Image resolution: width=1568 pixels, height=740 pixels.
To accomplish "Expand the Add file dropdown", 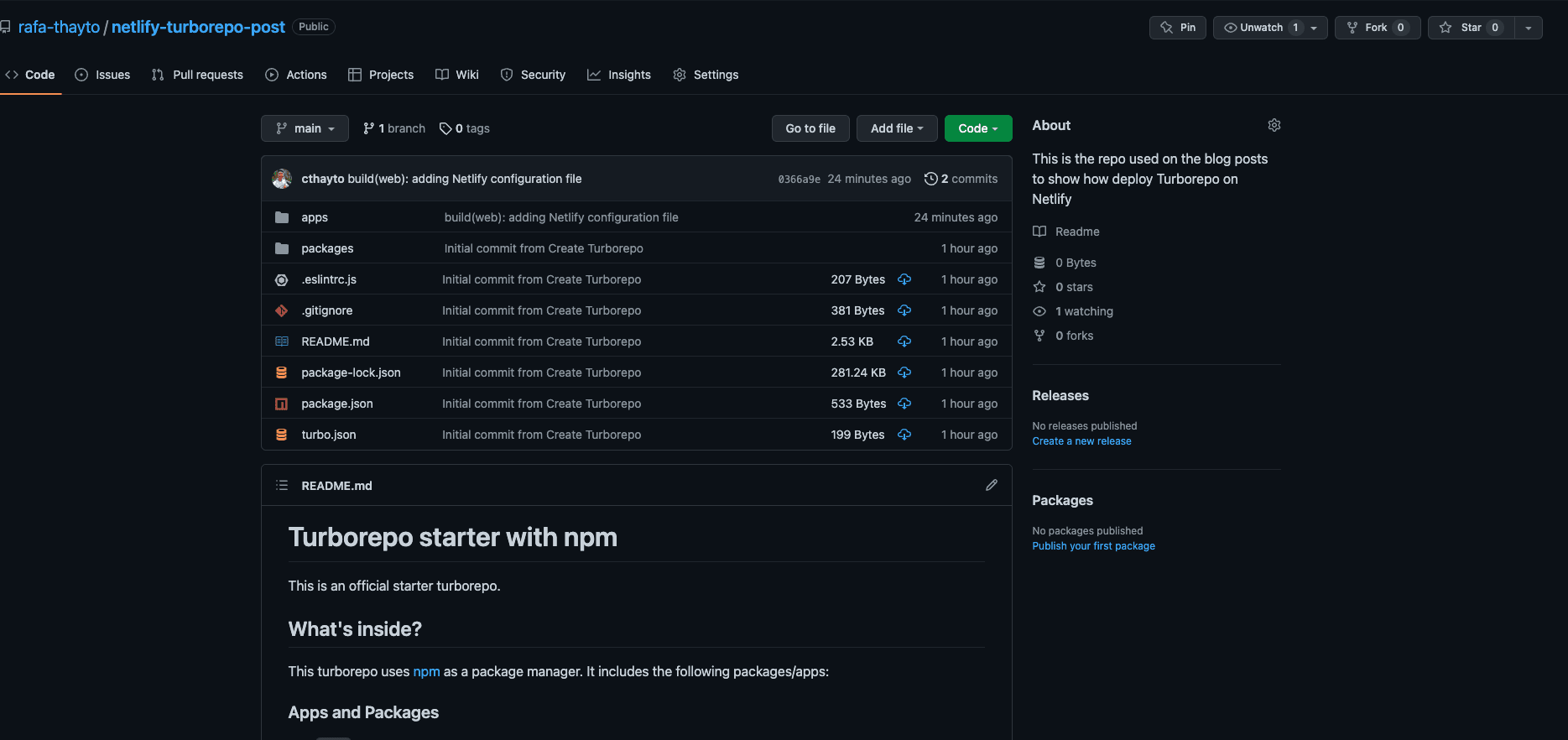I will pos(897,128).
